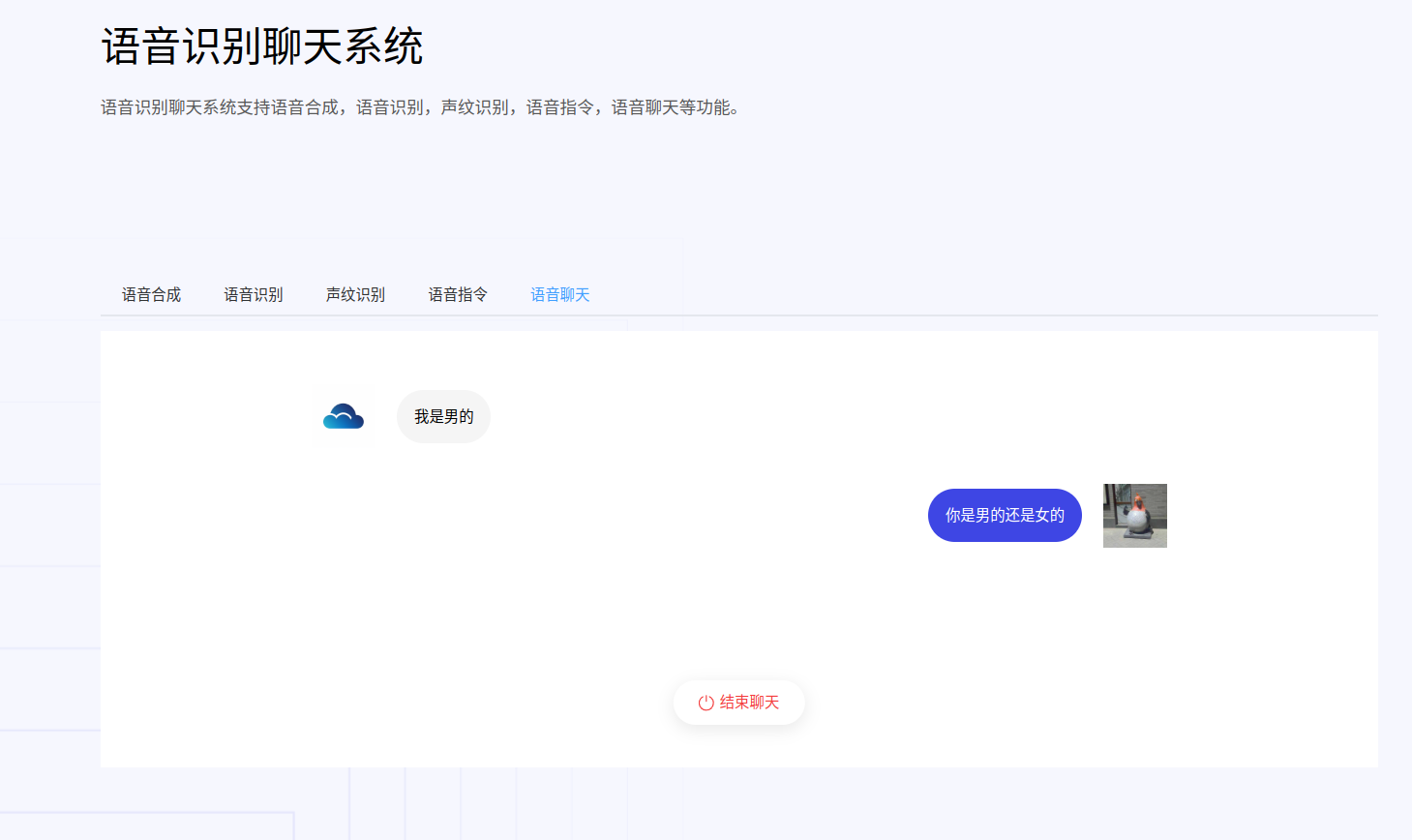This screenshot has width=1412, height=840.
Task: Select the 声纹识别 tab
Action: [355, 294]
